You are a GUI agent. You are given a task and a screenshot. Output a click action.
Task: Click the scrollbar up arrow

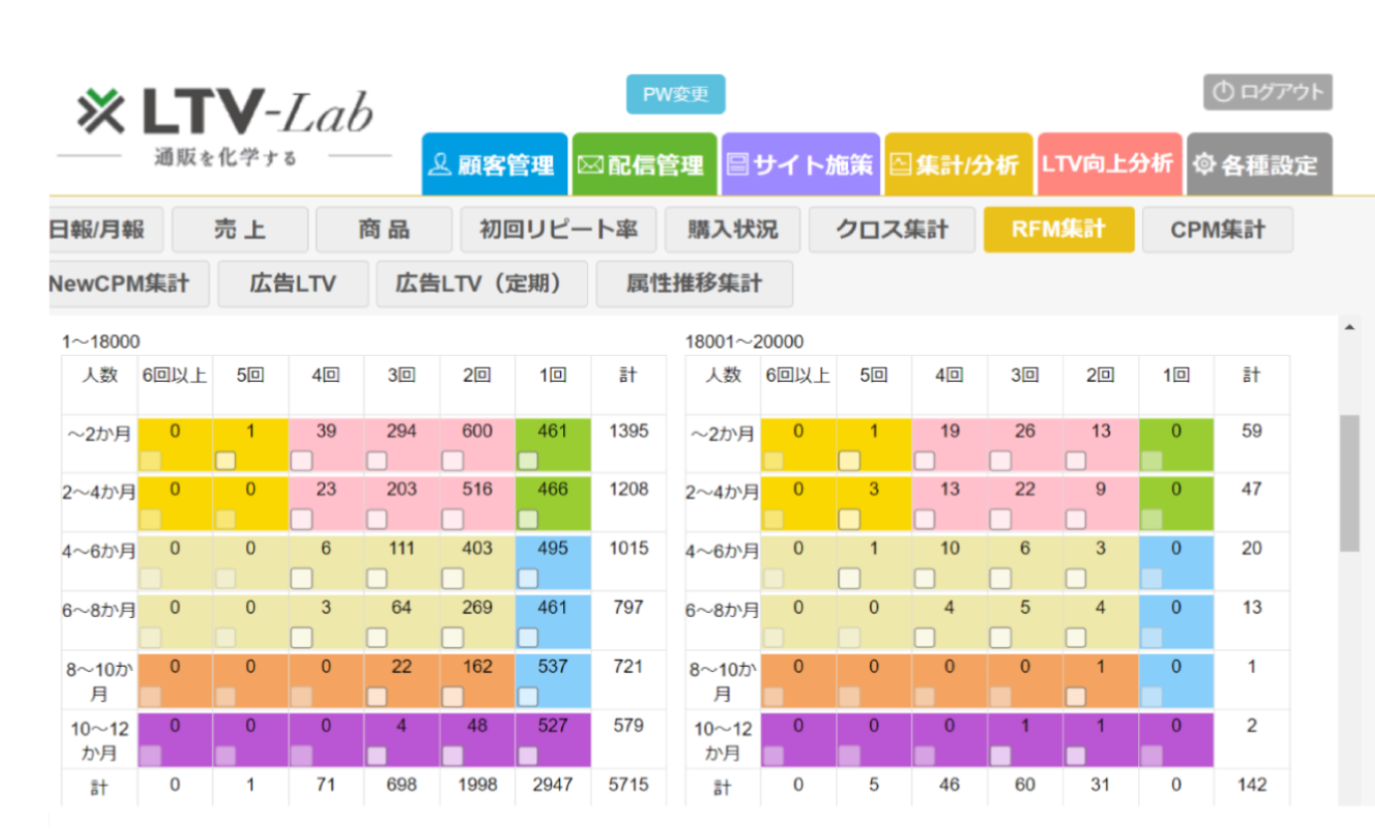[x=1350, y=328]
